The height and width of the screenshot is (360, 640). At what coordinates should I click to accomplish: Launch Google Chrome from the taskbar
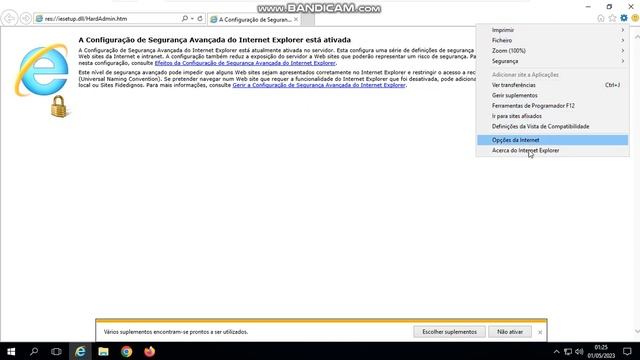point(127,351)
